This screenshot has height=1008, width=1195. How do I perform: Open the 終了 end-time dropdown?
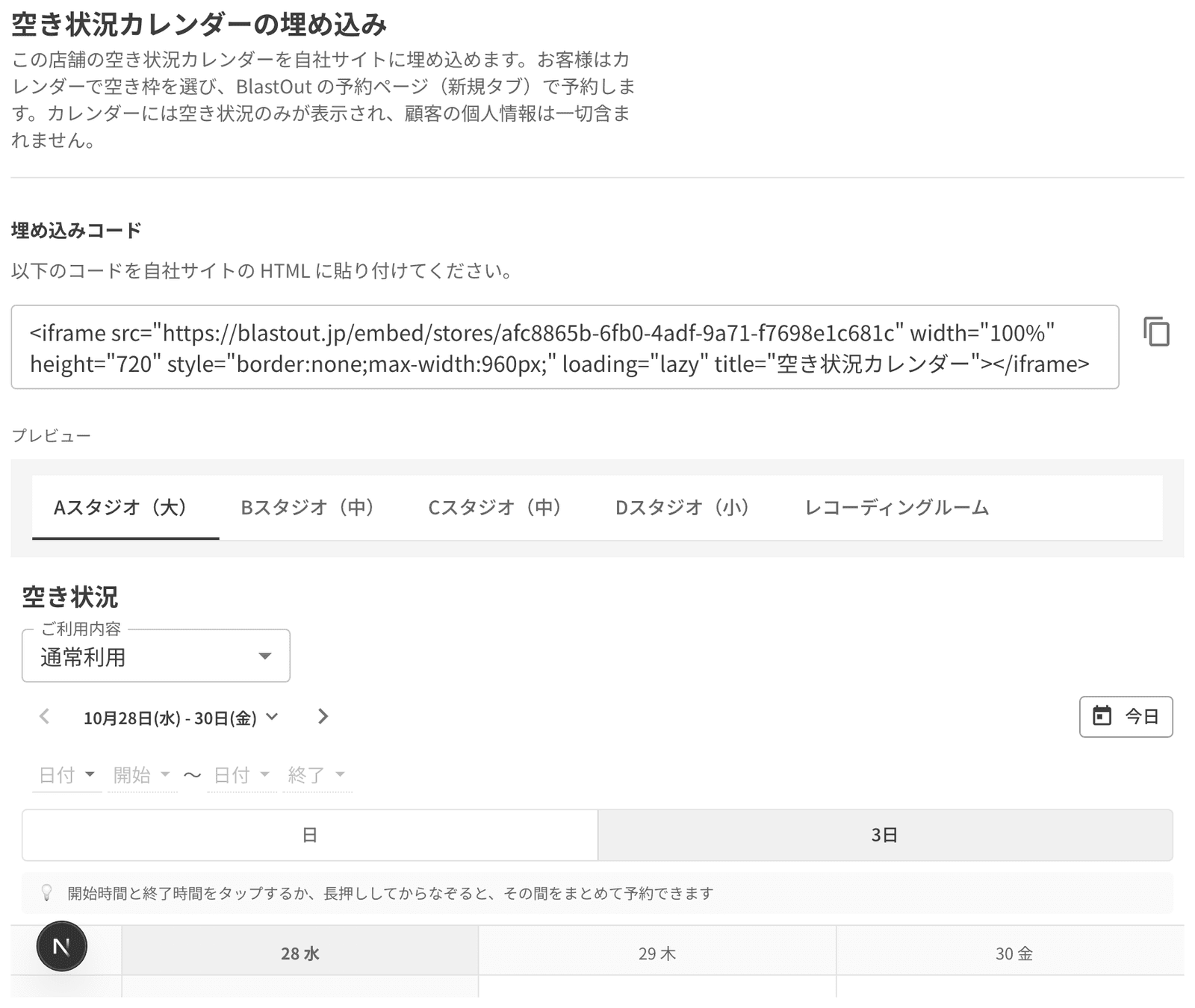click(x=317, y=775)
